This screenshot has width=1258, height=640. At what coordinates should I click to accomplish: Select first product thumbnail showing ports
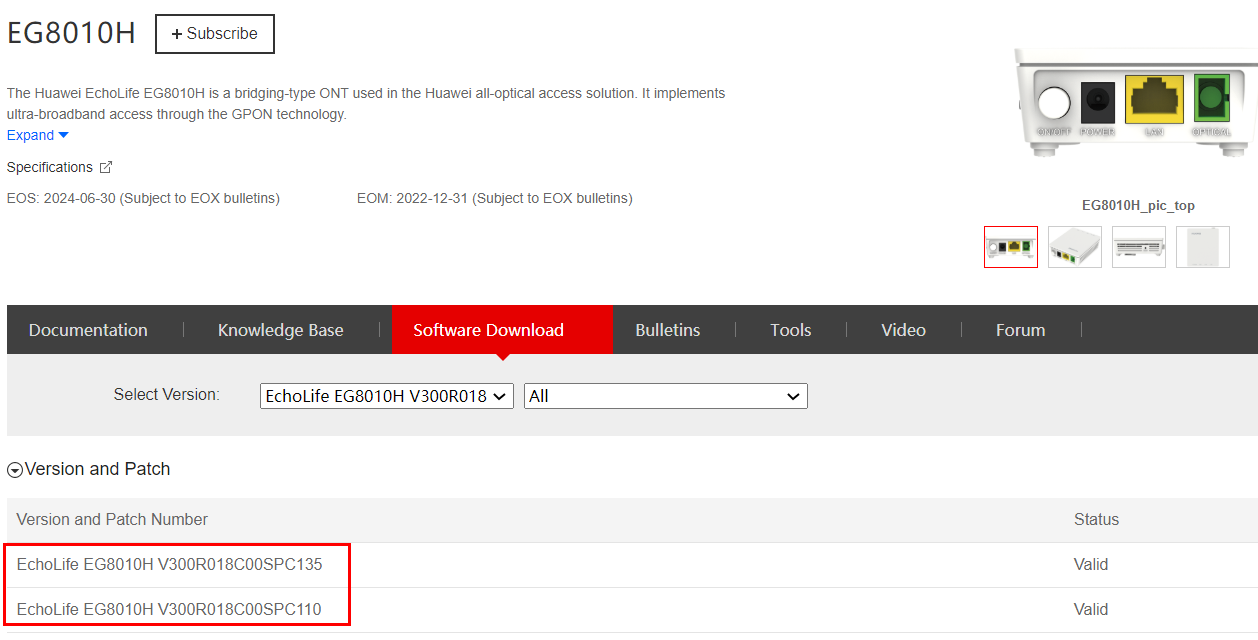[x=1010, y=247]
